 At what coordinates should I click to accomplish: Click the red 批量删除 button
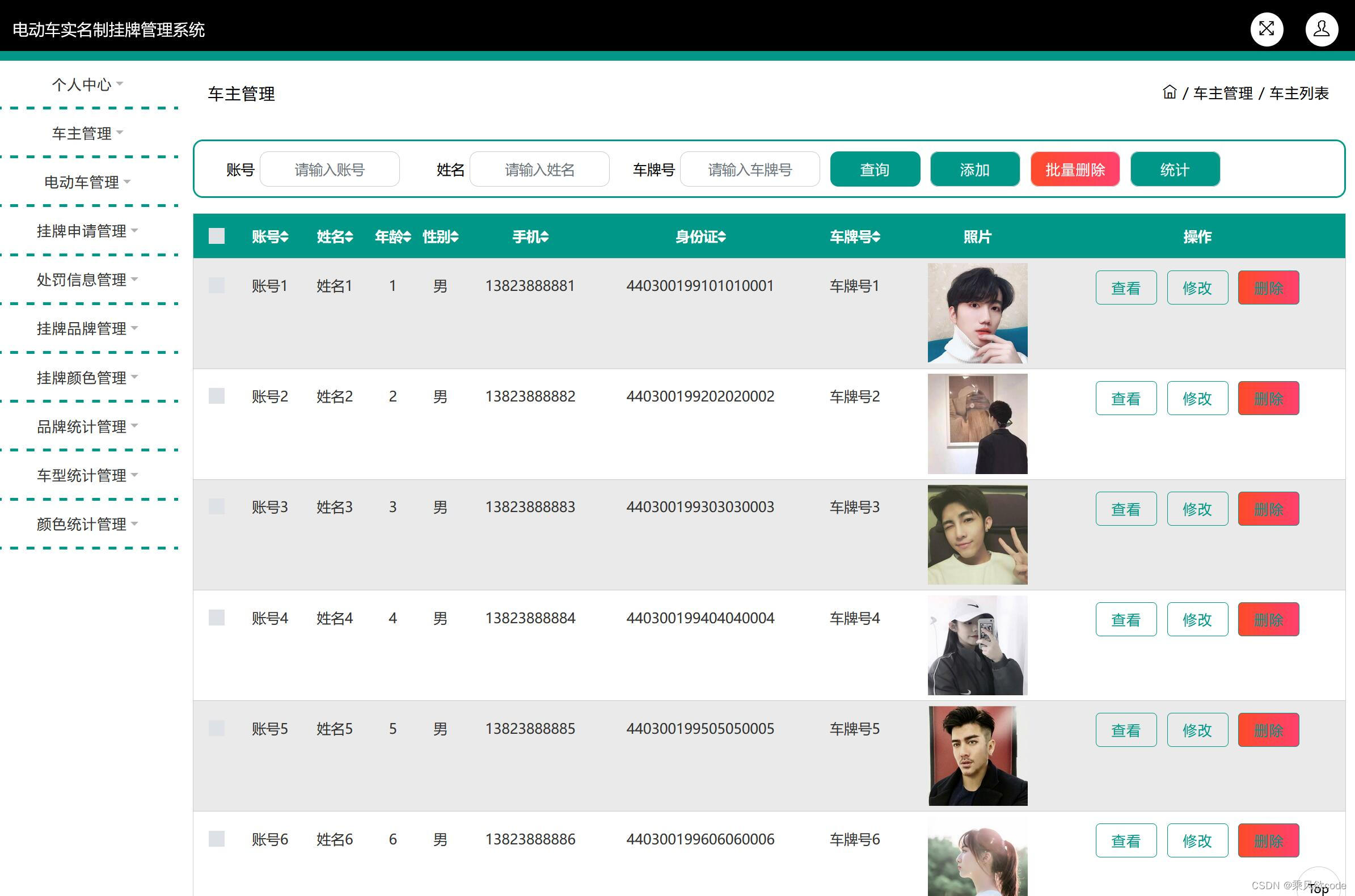[x=1074, y=169]
